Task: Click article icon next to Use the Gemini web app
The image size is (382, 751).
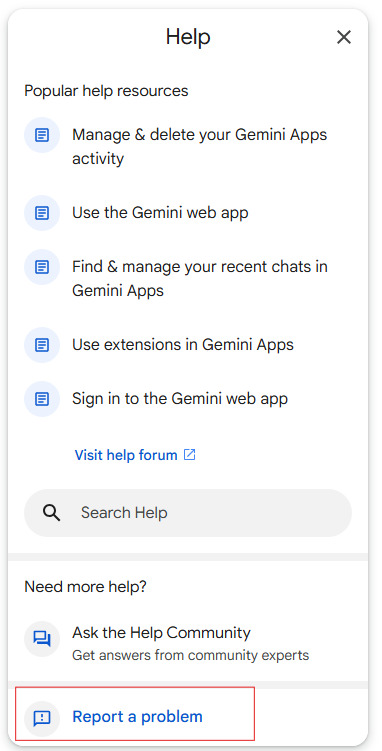Action: coord(42,213)
